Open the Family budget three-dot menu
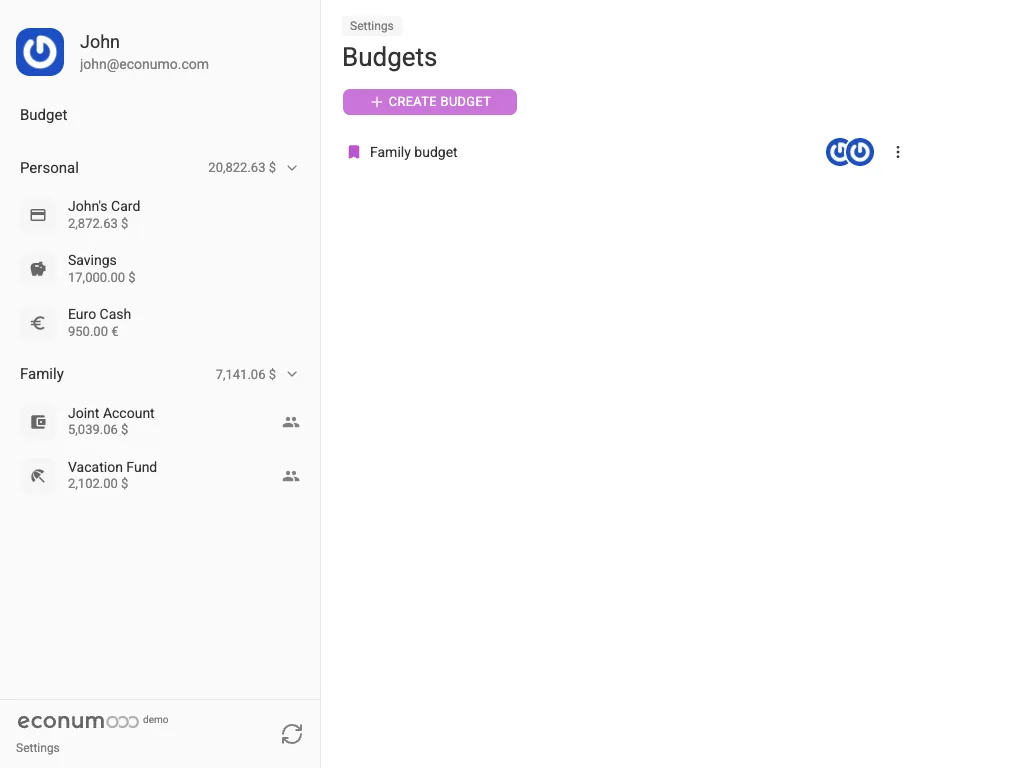Image resolution: width=1024 pixels, height=768 pixels. tap(898, 152)
